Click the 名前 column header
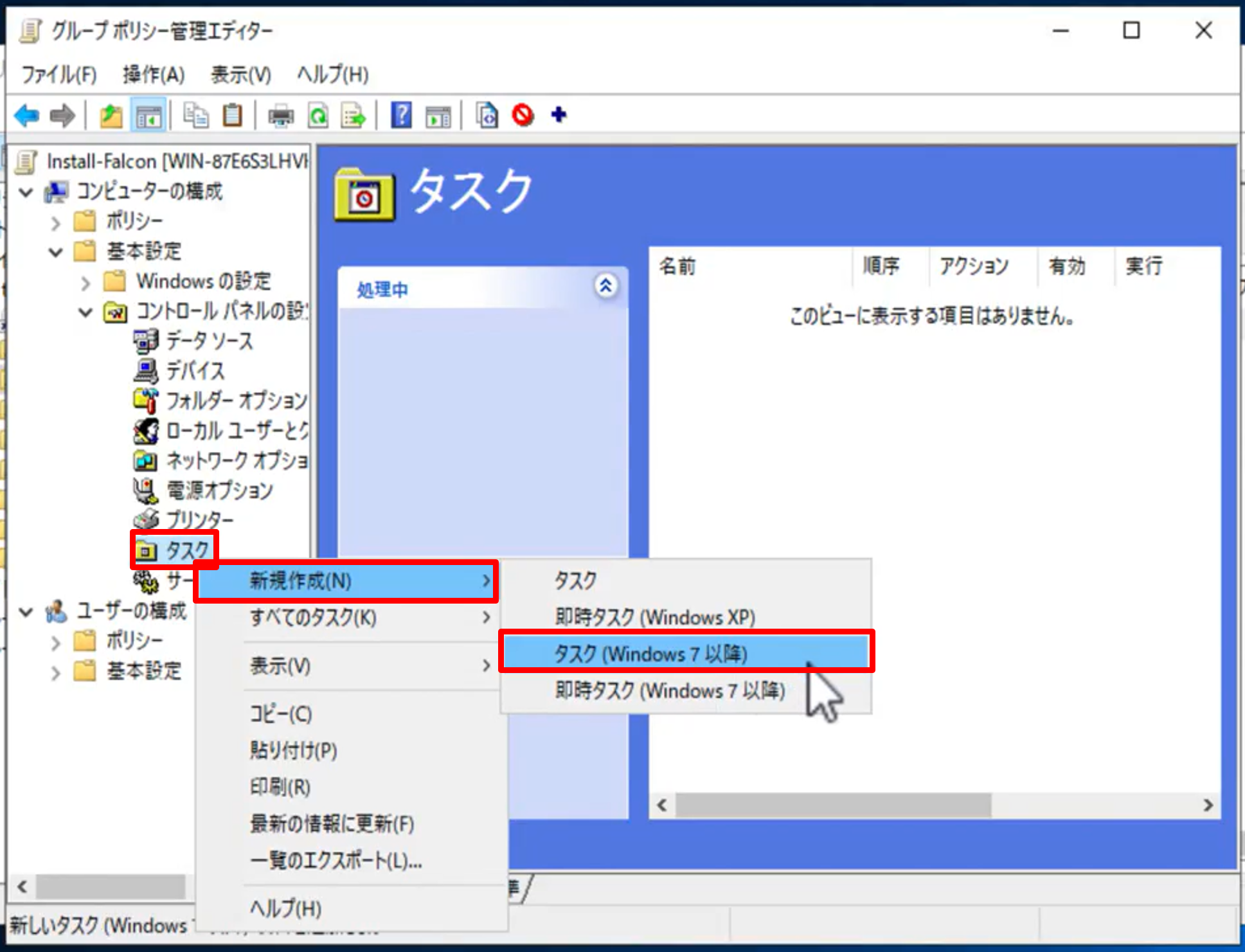 click(x=678, y=266)
